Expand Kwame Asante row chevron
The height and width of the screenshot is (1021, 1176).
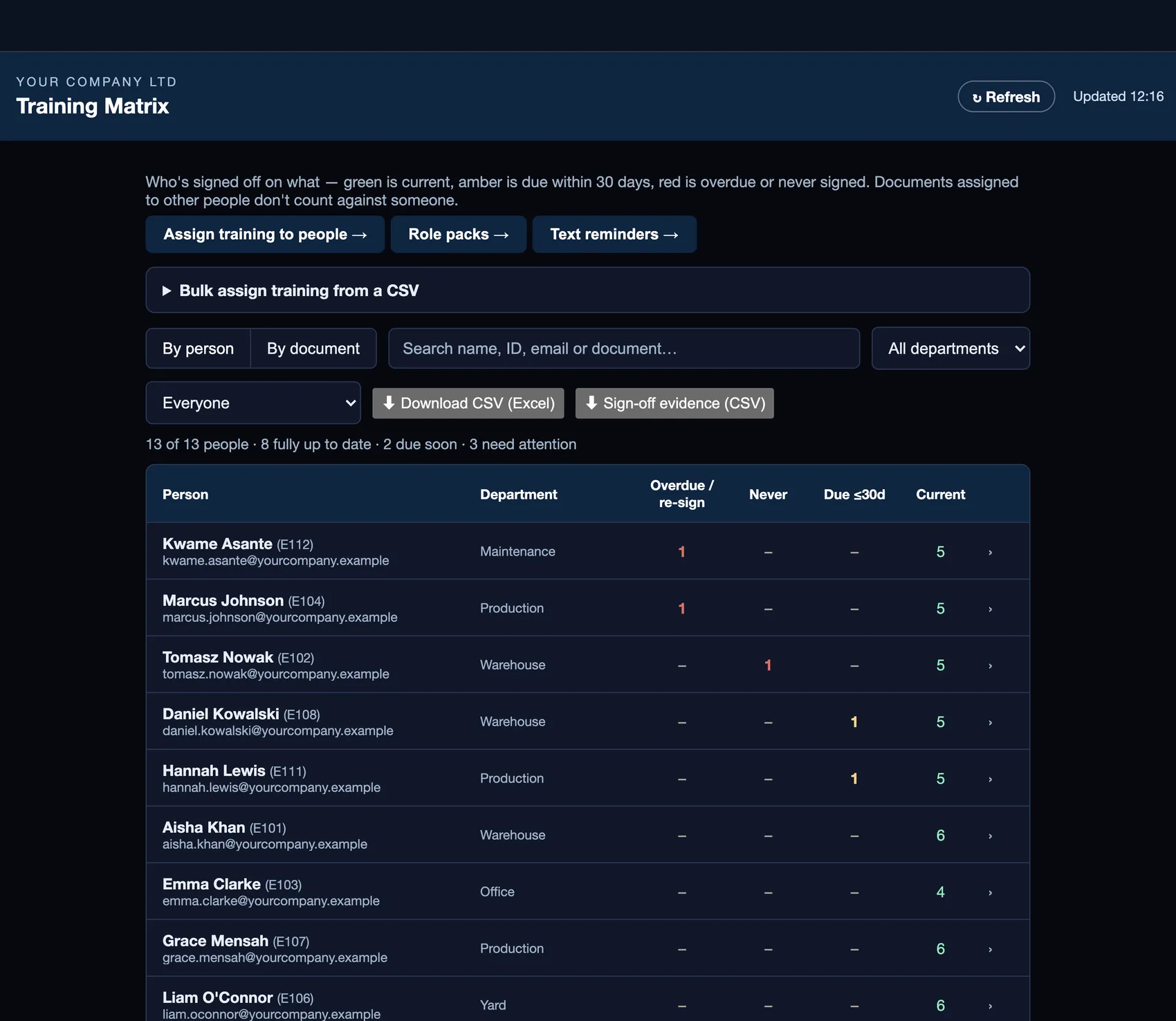coord(991,552)
